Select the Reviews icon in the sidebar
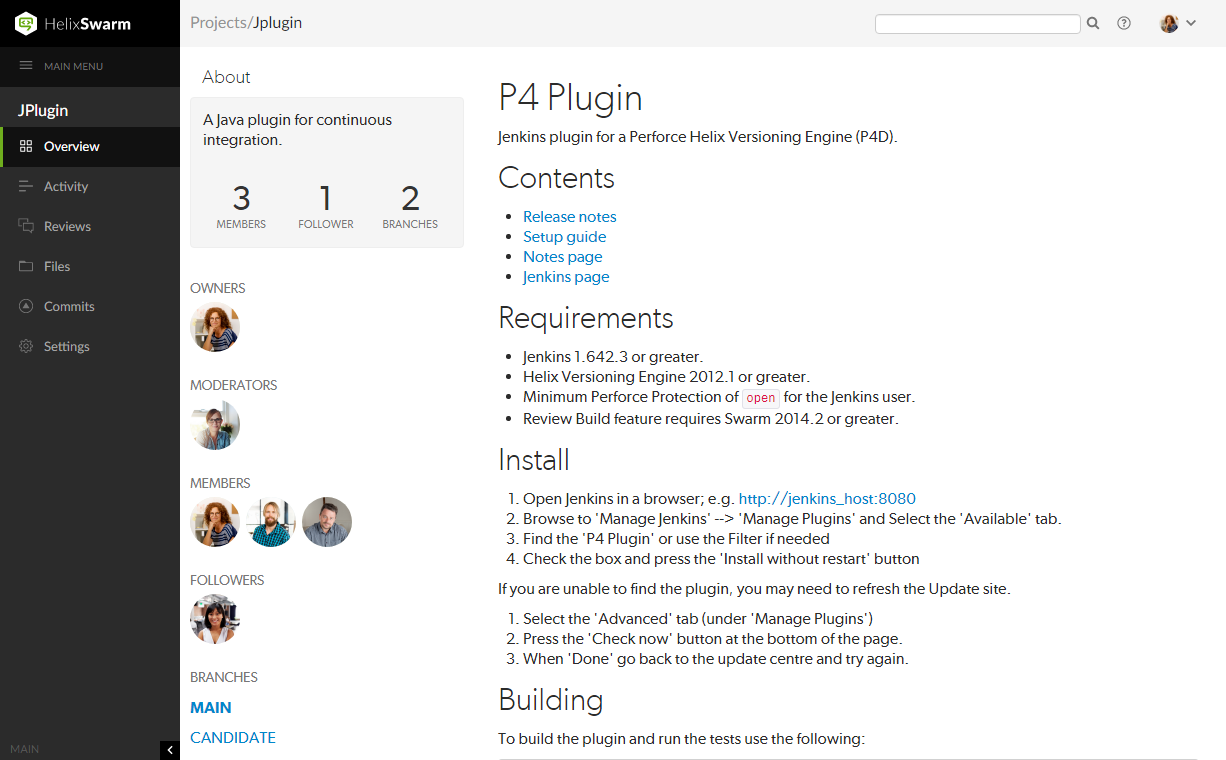 (x=25, y=226)
